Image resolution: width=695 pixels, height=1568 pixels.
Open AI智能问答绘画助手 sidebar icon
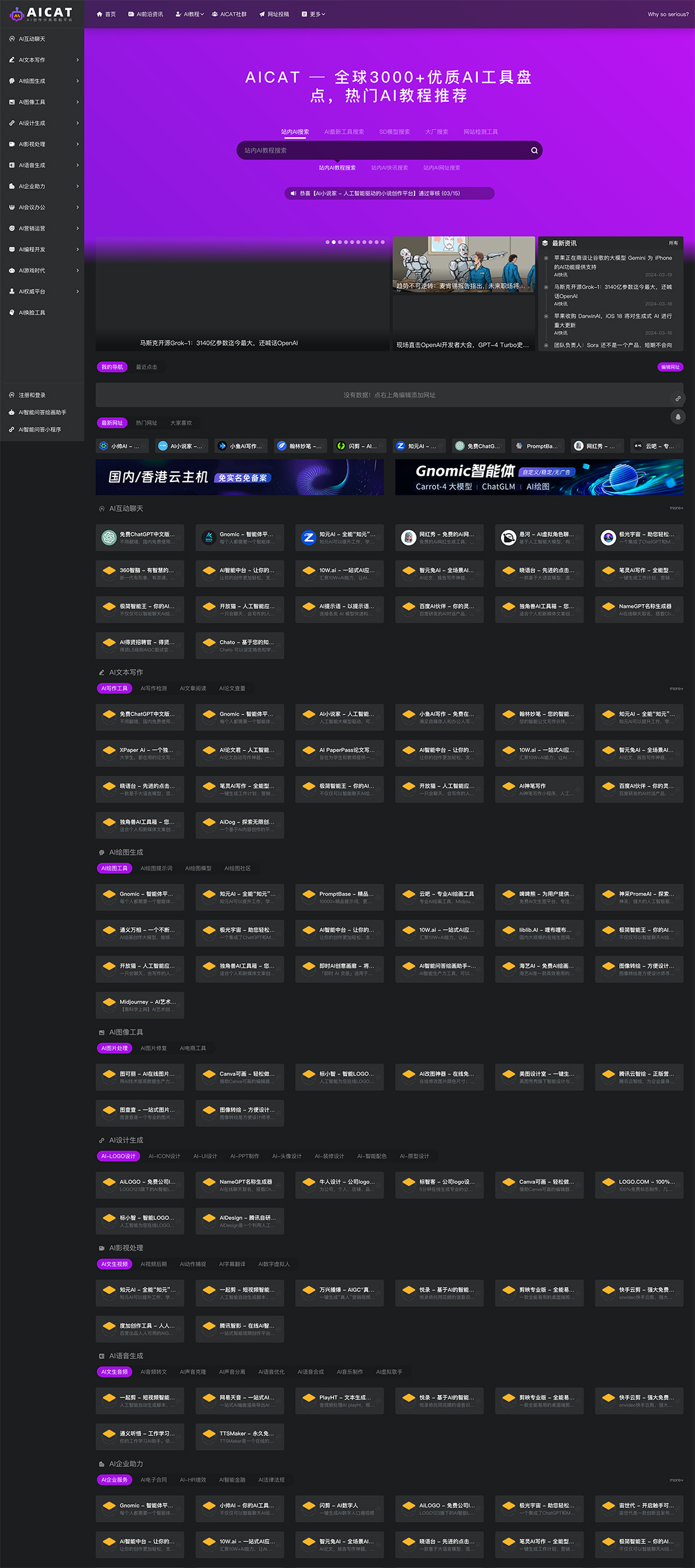(x=12, y=413)
